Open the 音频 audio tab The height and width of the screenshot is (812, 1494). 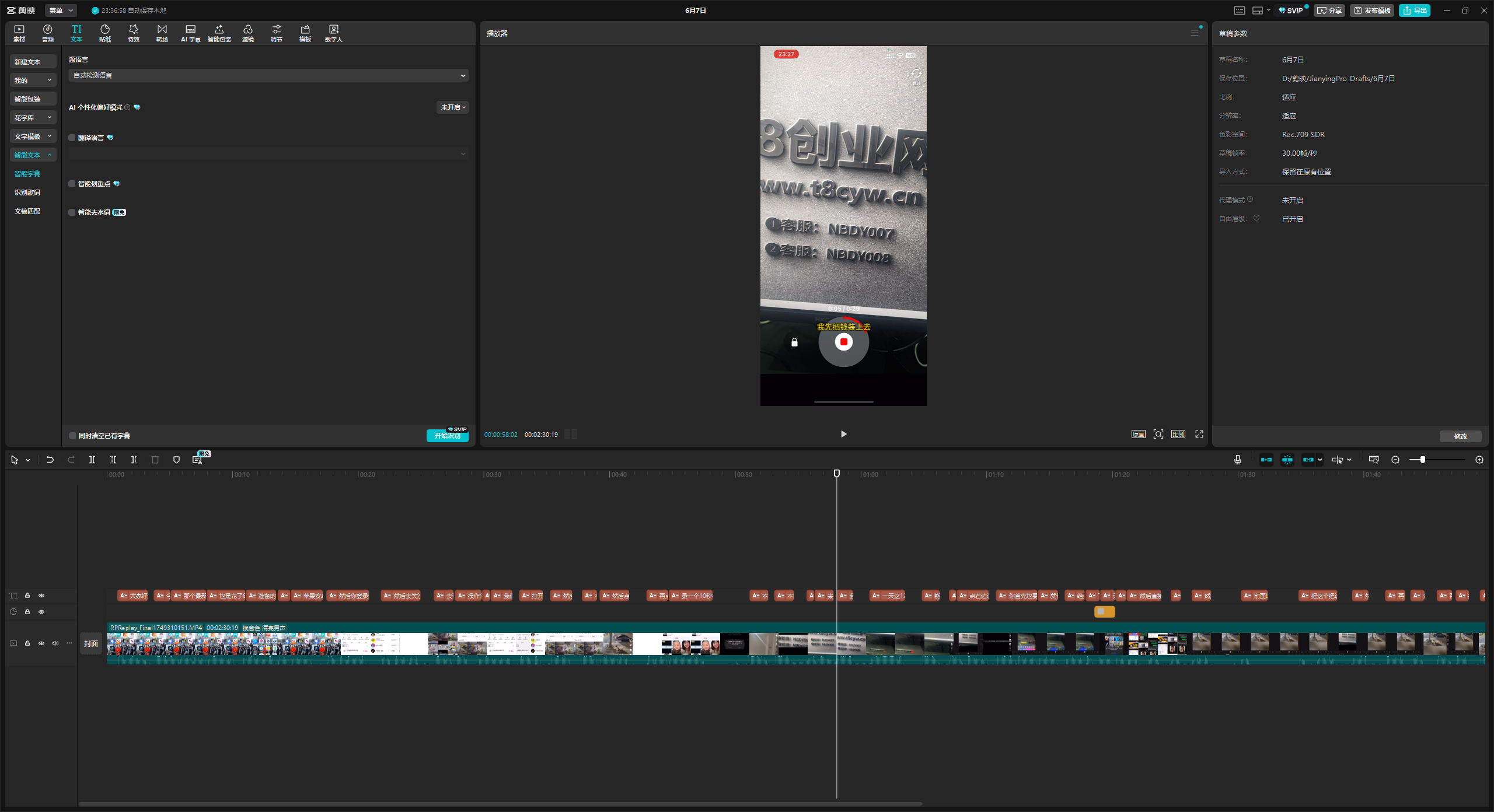click(x=48, y=33)
